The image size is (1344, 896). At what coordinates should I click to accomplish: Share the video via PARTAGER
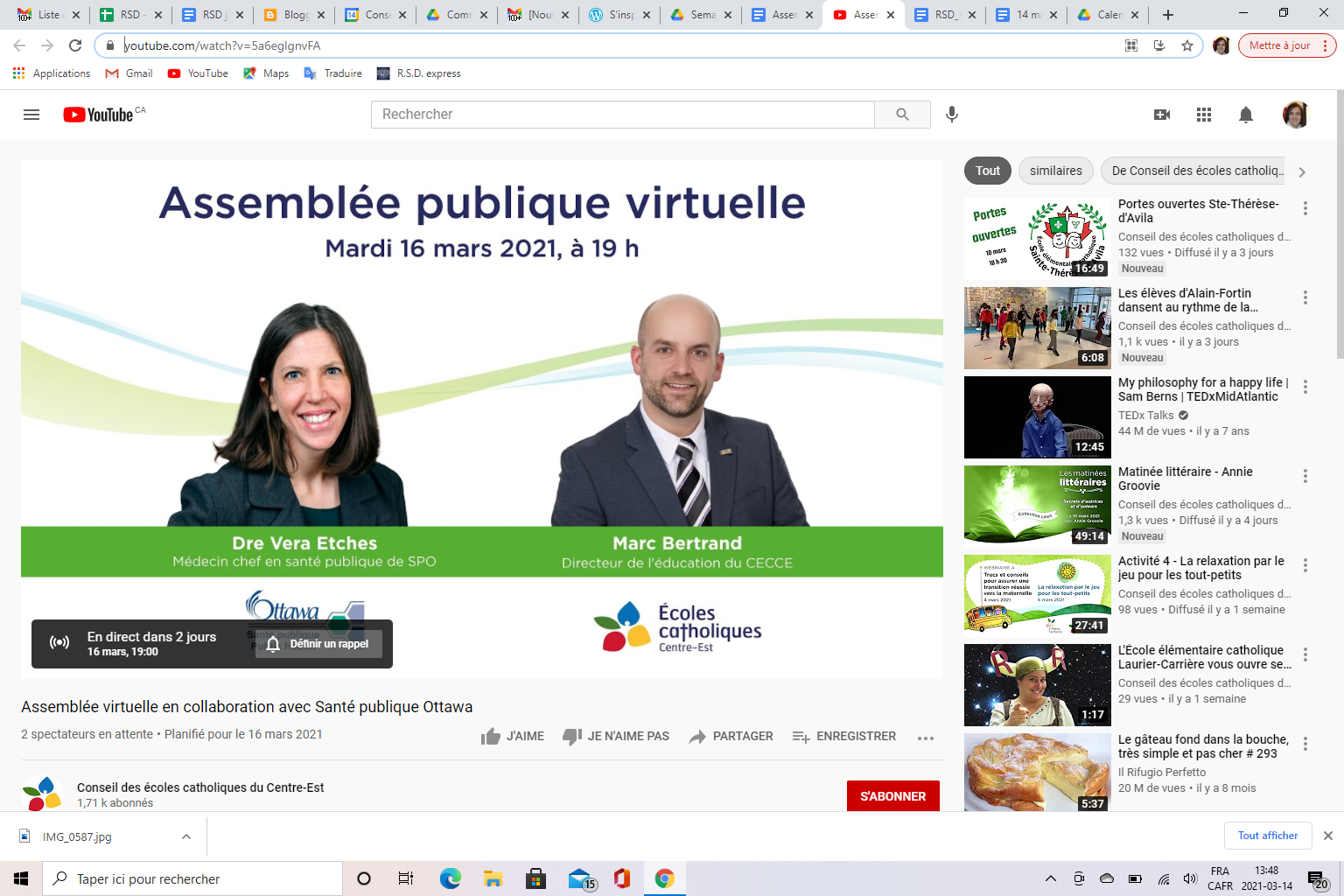coord(731,737)
